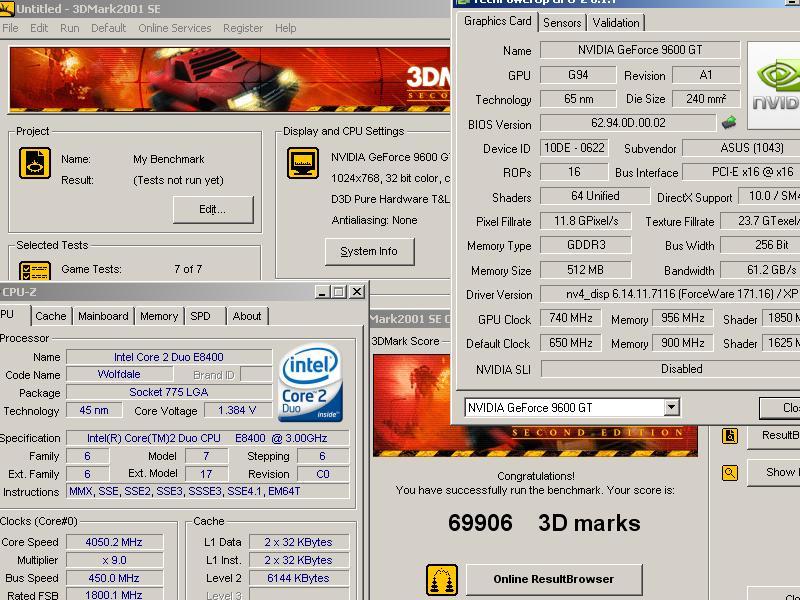This screenshot has width=800, height=600.
Task: Click the Pixel Fillrate 11.8 GPixel/s field
Action: (x=586, y=221)
